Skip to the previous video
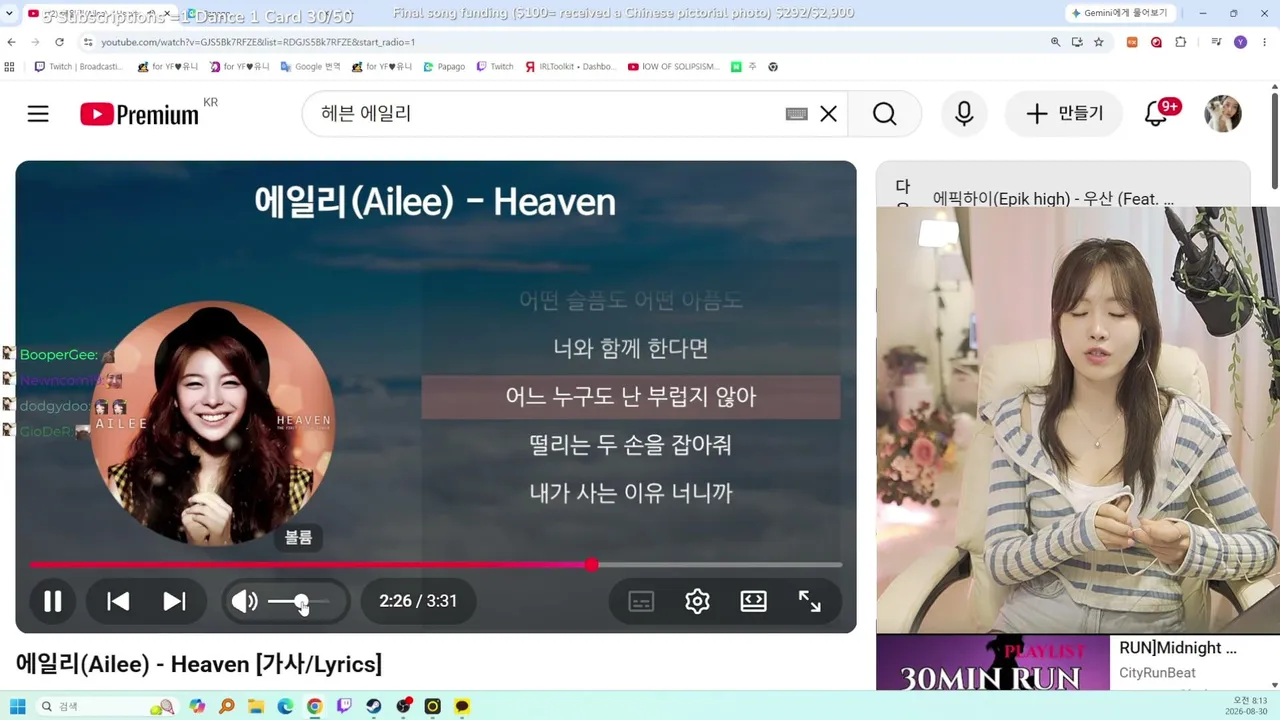The width and height of the screenshot is (1280, 720). click(x=118, y=601)
